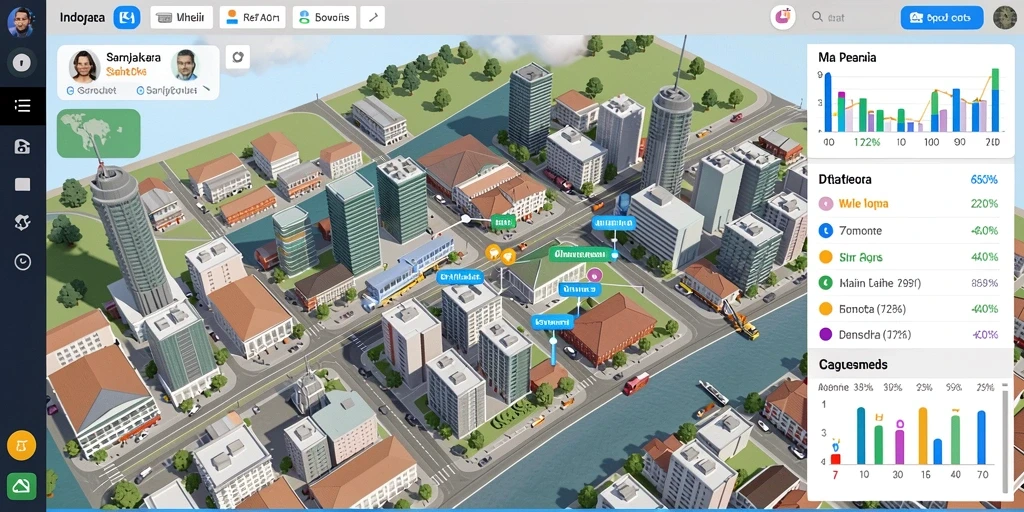Open the list menu icon in sidebar

click(22, 106)
